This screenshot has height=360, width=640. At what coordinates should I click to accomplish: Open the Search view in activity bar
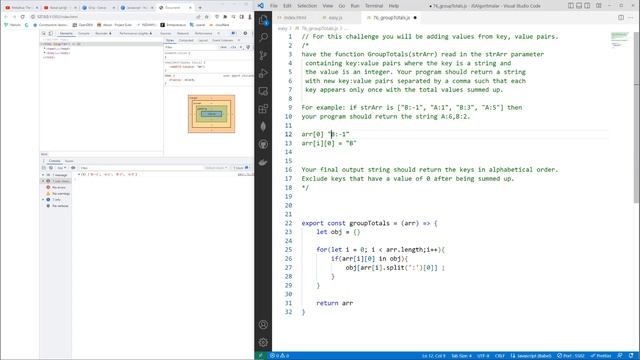point(263,38)
